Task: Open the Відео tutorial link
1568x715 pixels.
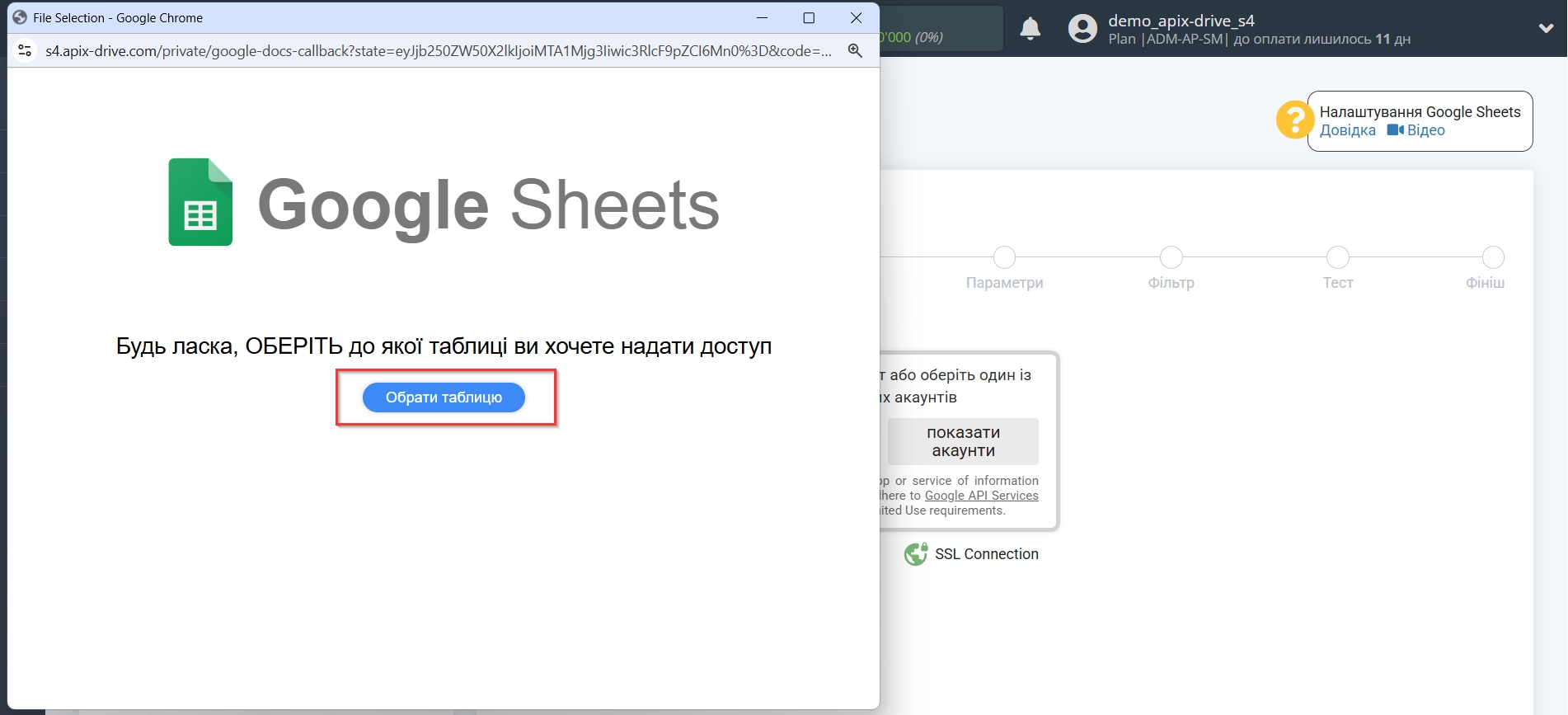Action: (x=1425, y=130)
